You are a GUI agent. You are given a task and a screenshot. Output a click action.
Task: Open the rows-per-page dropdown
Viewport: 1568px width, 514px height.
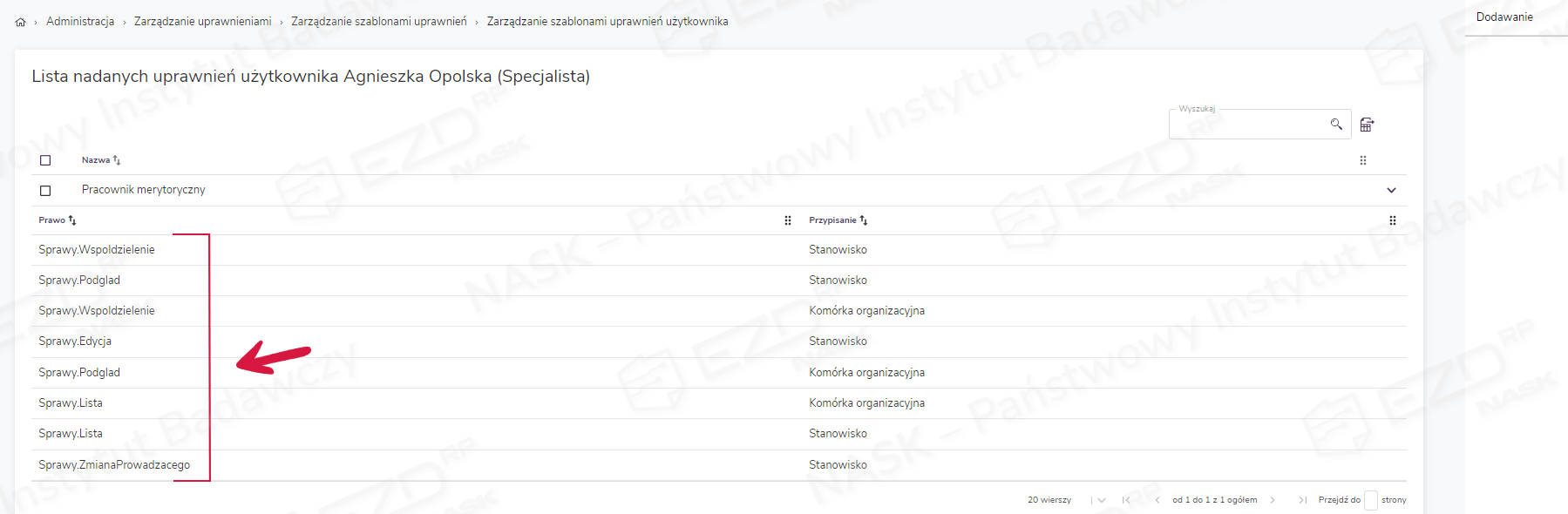[x=1101, y=500]
